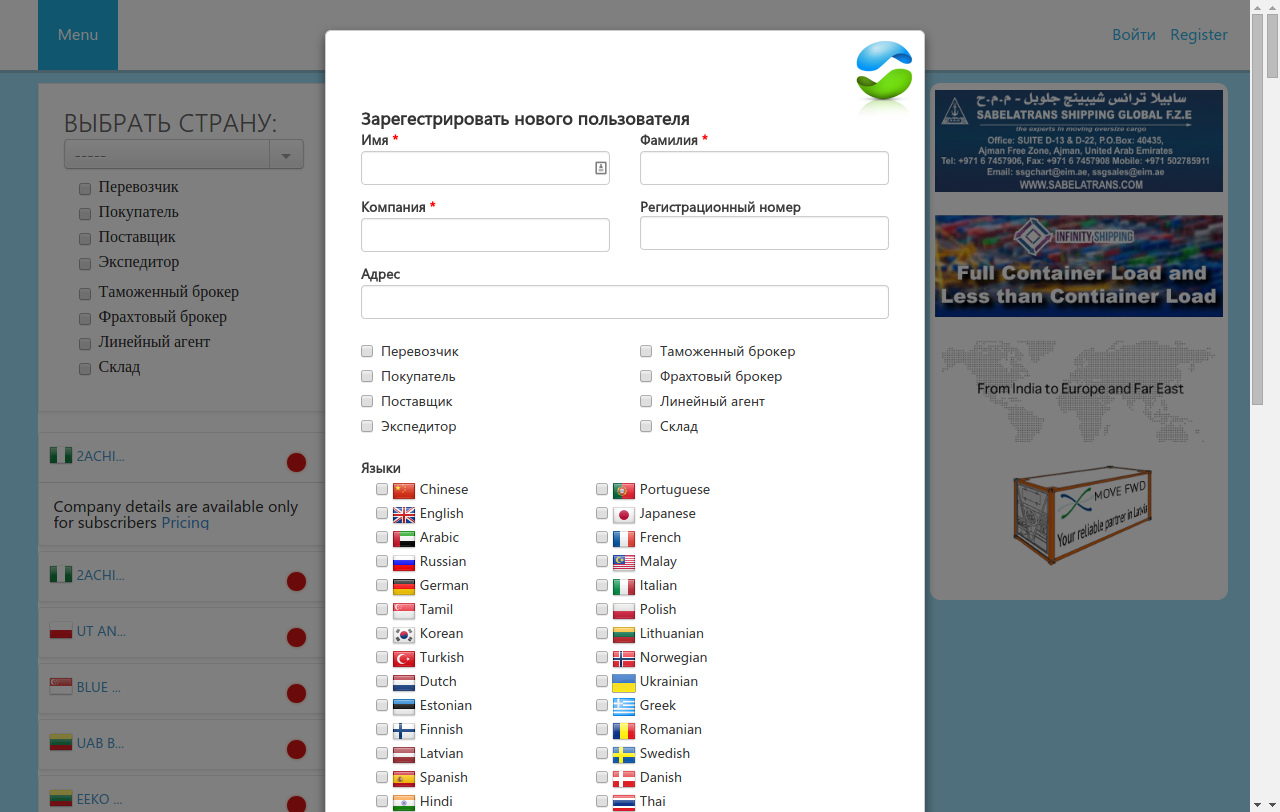Click the Register link

1198,34
